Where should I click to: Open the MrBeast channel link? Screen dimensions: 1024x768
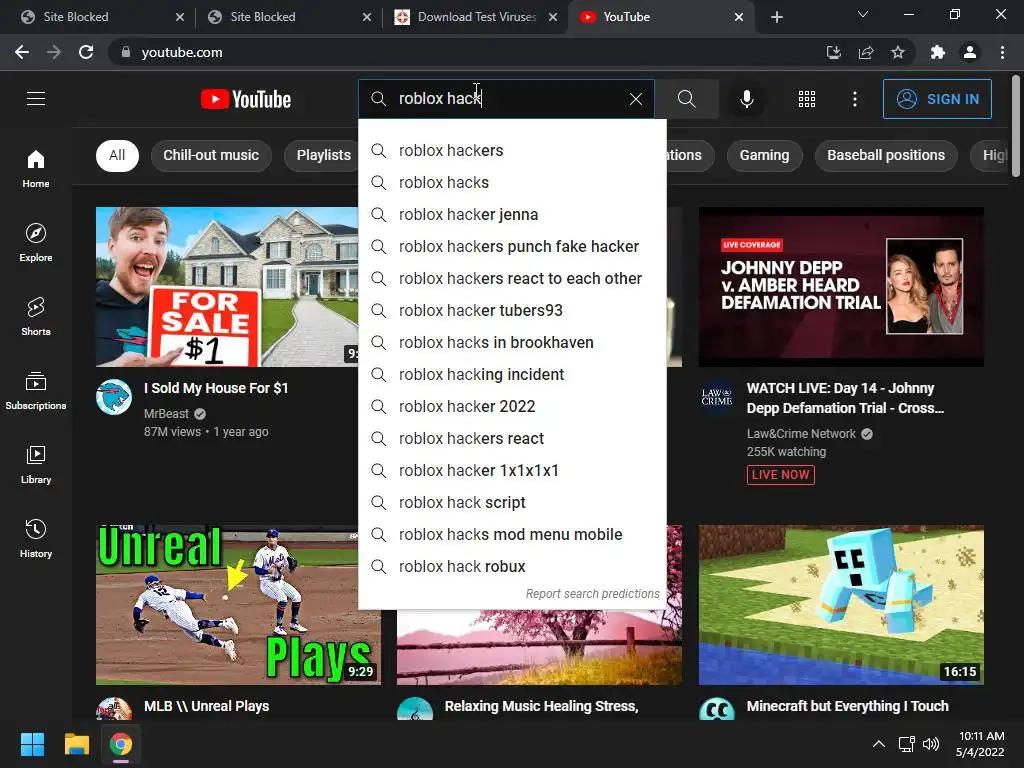pos(167,413)
